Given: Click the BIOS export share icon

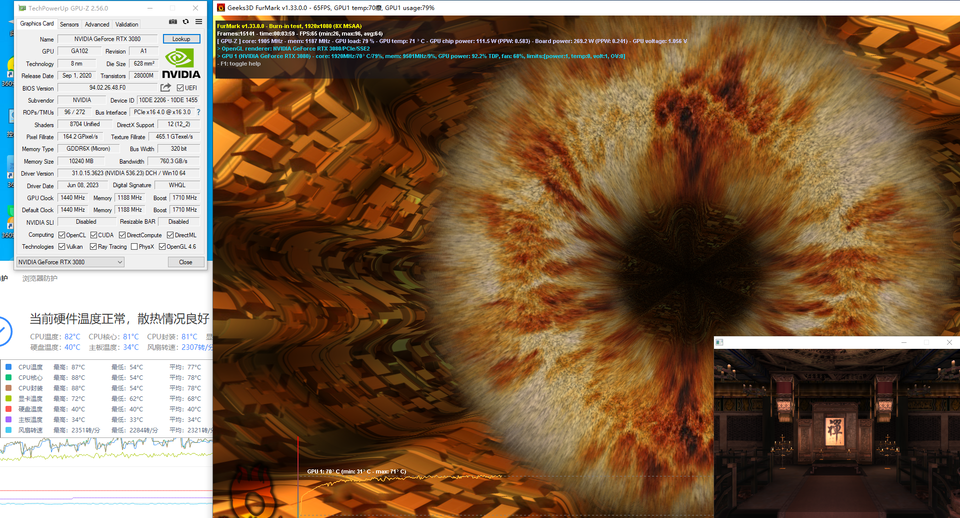Looking at the screenshot, I should [x=165, y=88].
